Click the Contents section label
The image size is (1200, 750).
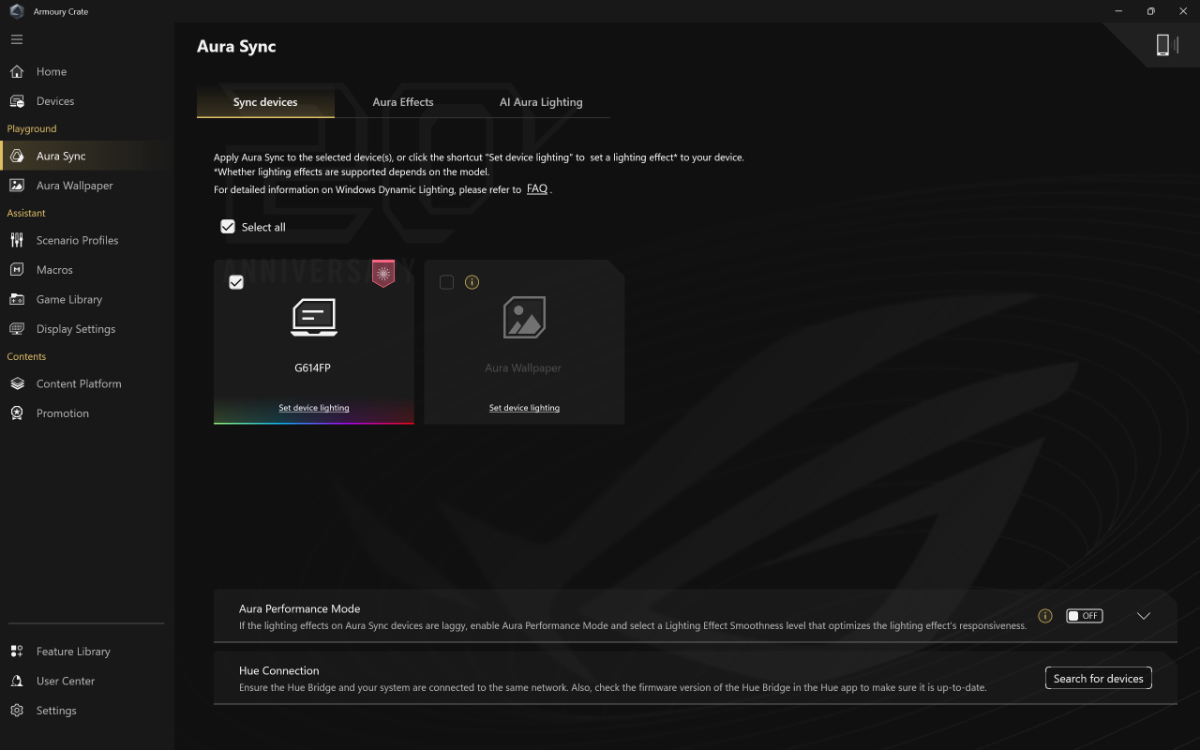coord(26,357)
